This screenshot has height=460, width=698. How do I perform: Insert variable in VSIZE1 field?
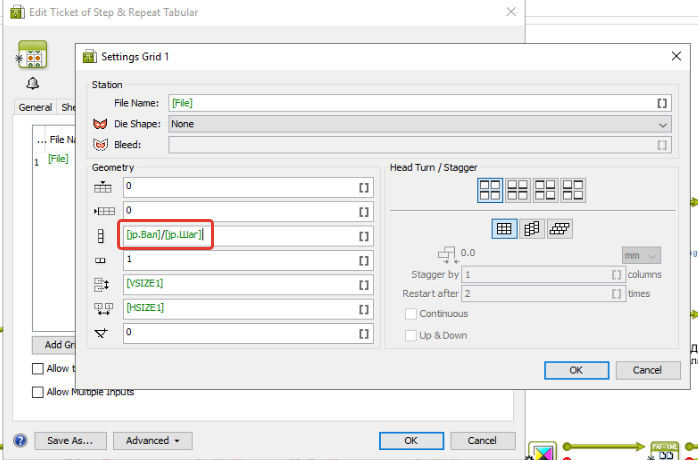point(364,285)
